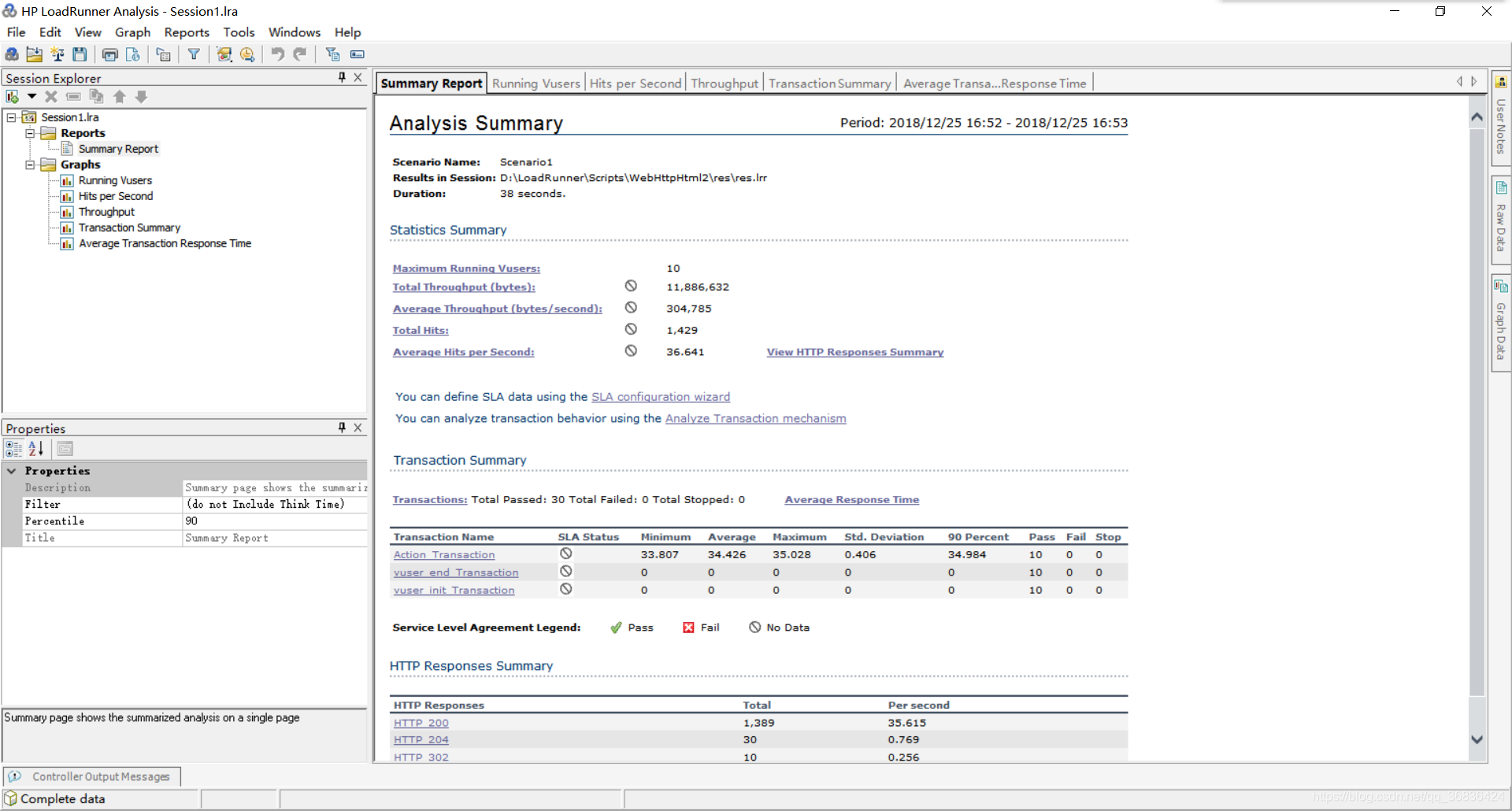
Task: Click the New Session toolbar icon
Action: (12, 54)
